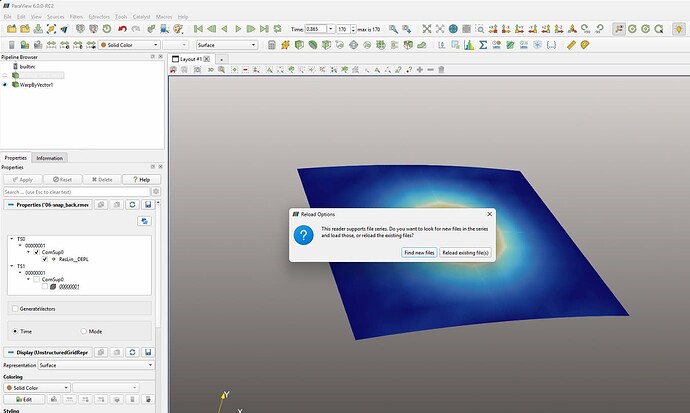Open the toolbar Solid Color dropdown
The height and width of the screenshot is (413, 690).
point(129,45)
